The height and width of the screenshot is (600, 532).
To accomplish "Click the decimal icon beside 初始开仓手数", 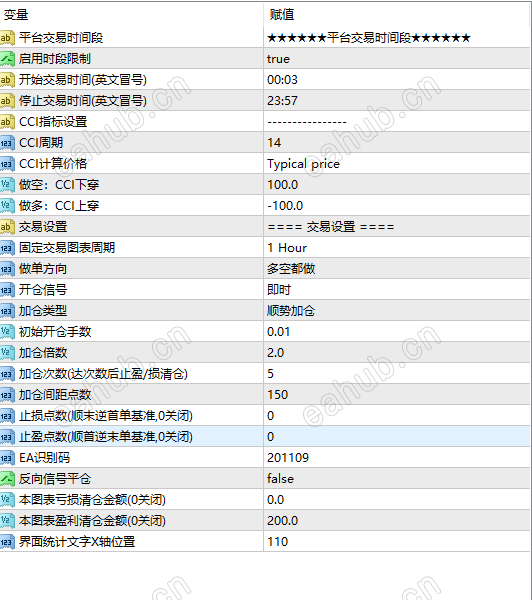I will (7, 332).
